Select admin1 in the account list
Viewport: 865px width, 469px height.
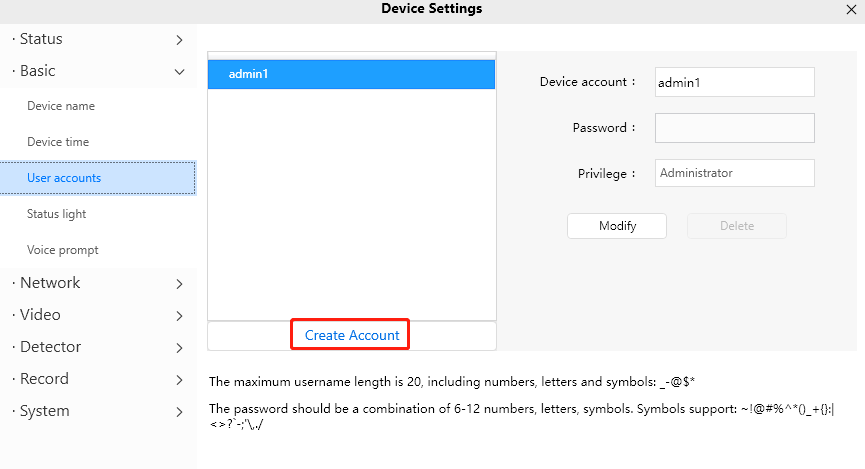click(x=351, y=75)
